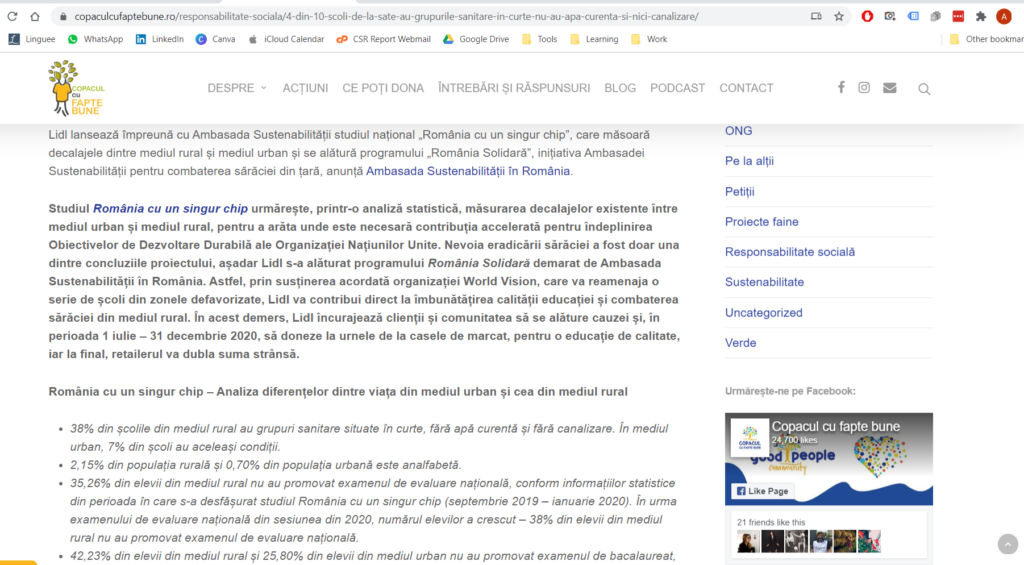Follow the Ambasada Sustenabilității în România link

[468, 171]
